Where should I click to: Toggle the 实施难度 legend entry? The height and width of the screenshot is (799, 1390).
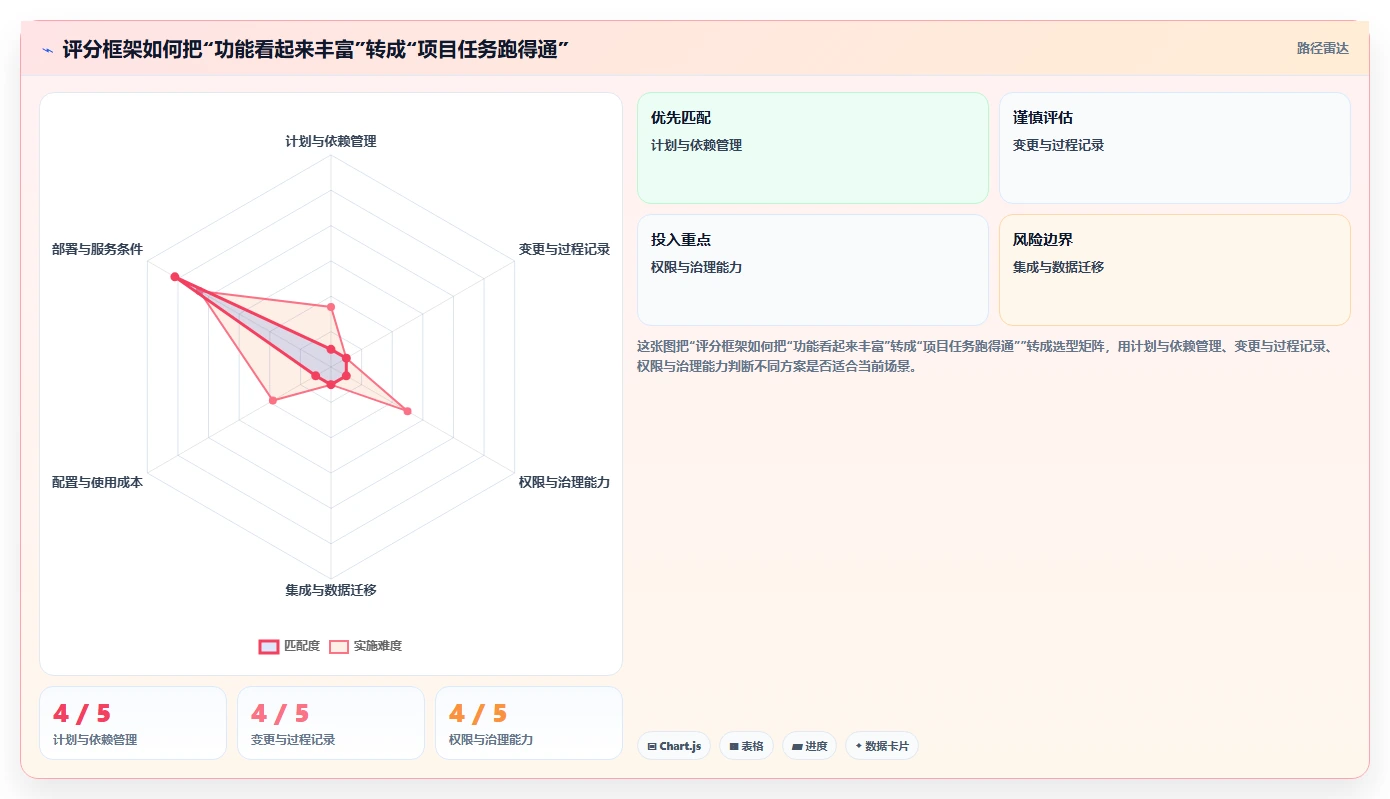(365, 646)
